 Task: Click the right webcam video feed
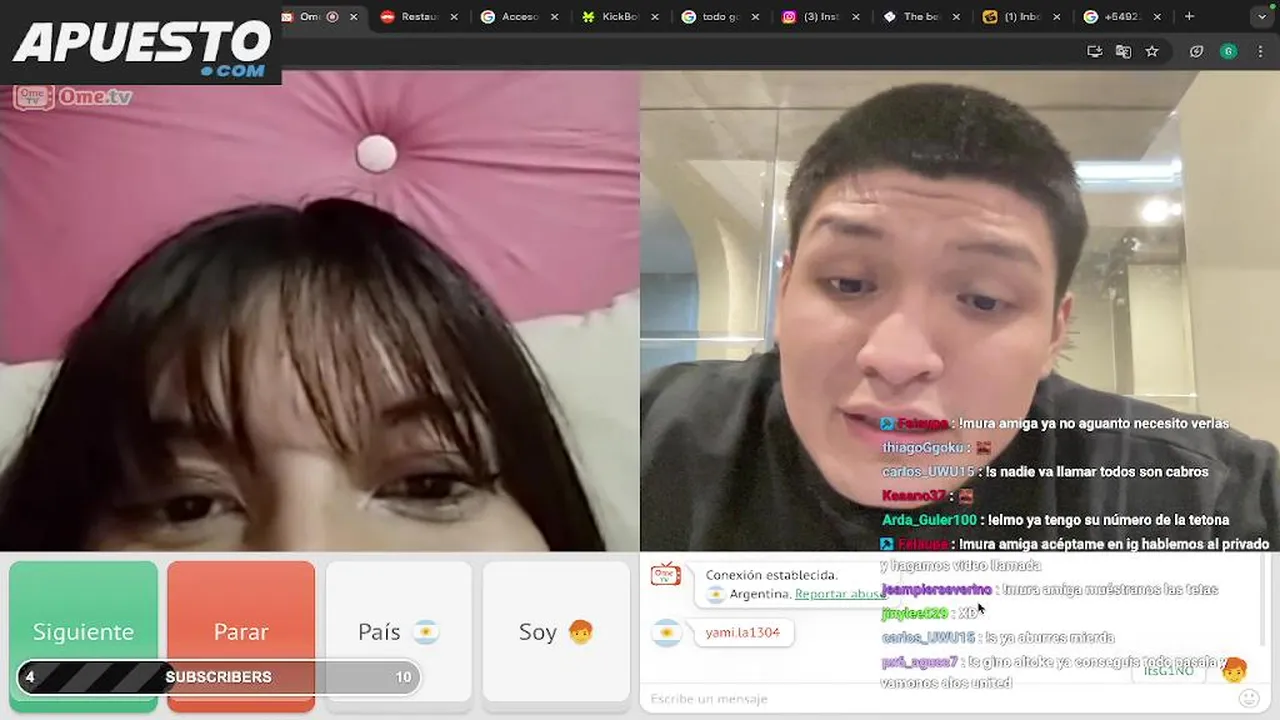960,312
